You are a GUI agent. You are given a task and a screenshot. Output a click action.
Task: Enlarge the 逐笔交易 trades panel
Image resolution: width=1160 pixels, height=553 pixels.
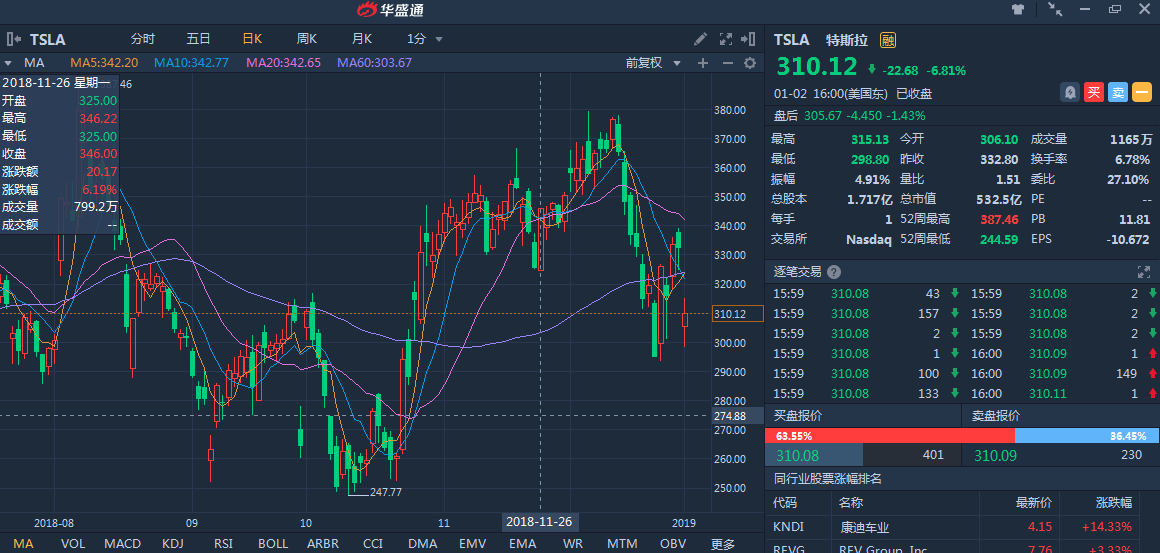point(1144,272)
